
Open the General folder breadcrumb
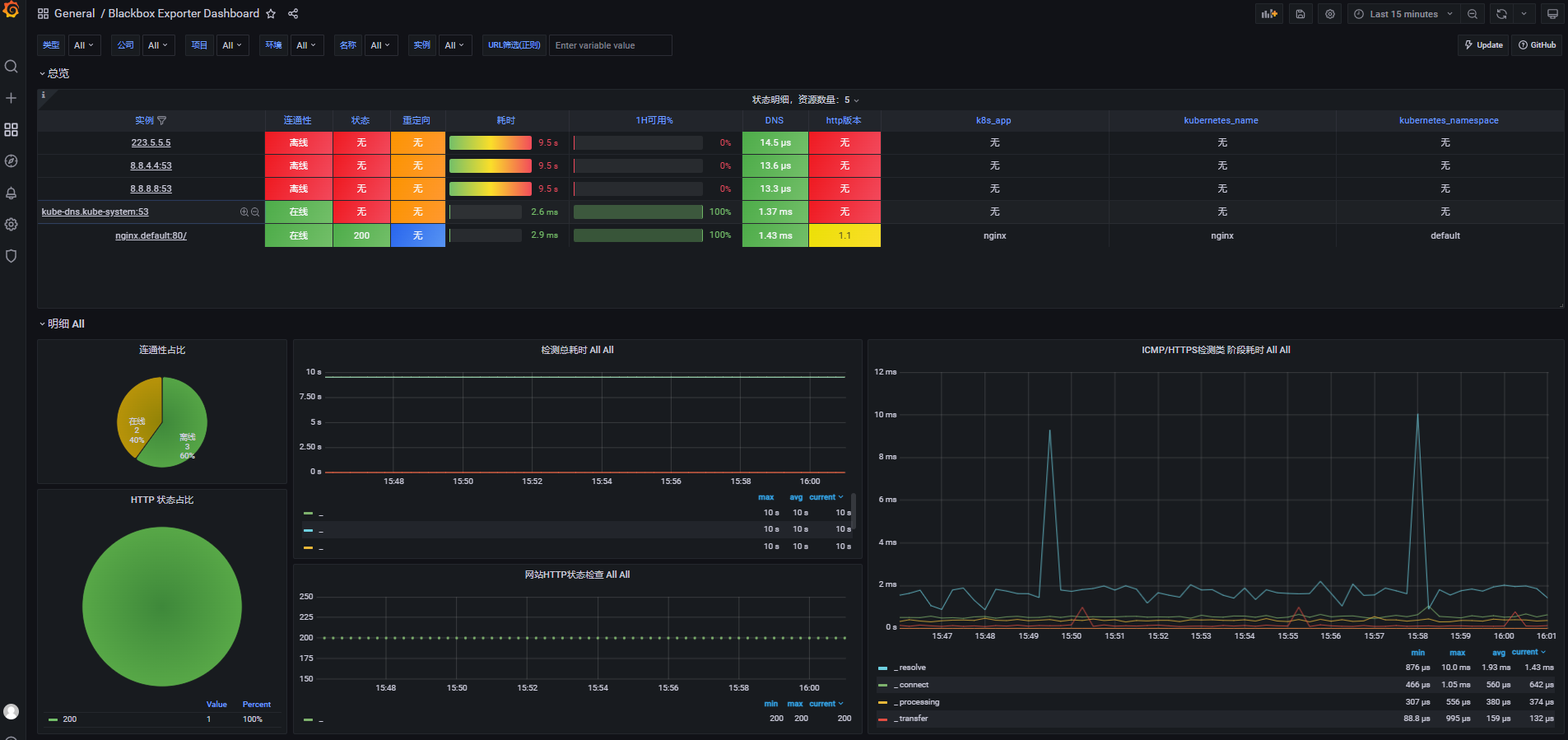click(74, 14)
